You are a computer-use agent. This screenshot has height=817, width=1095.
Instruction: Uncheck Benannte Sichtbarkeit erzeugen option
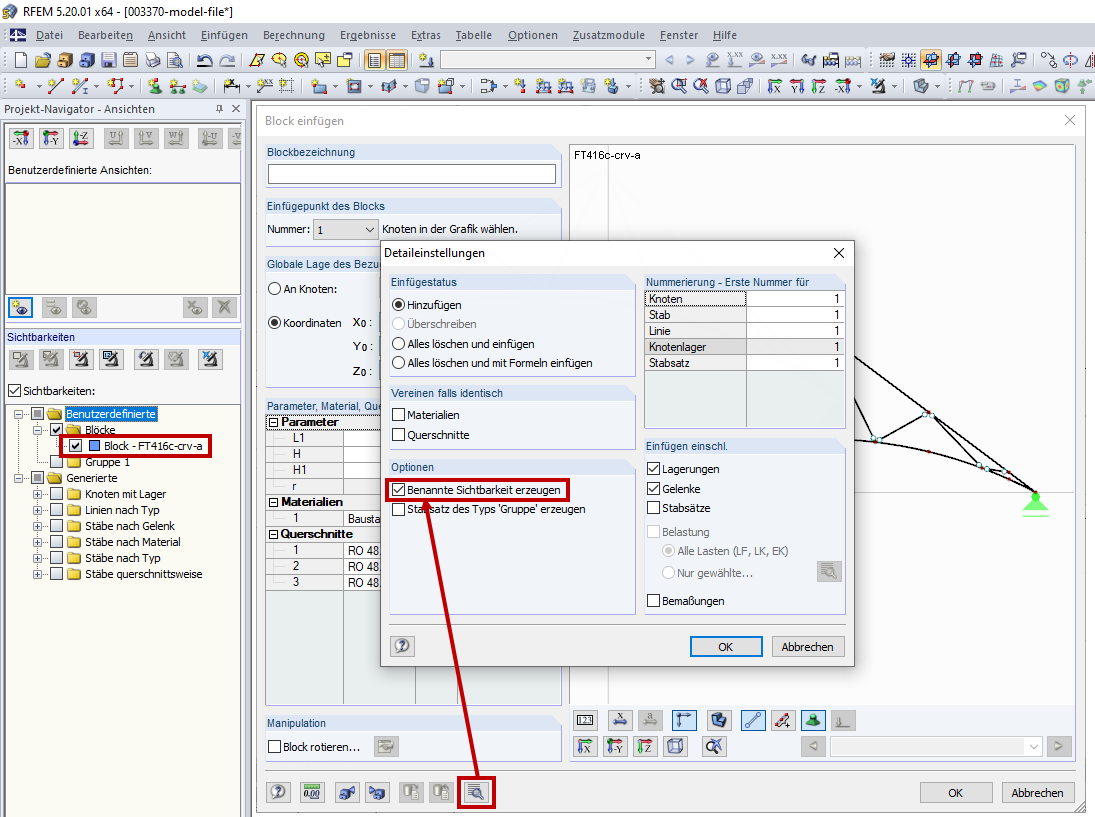pyautogui.click(x=398, y=490)
